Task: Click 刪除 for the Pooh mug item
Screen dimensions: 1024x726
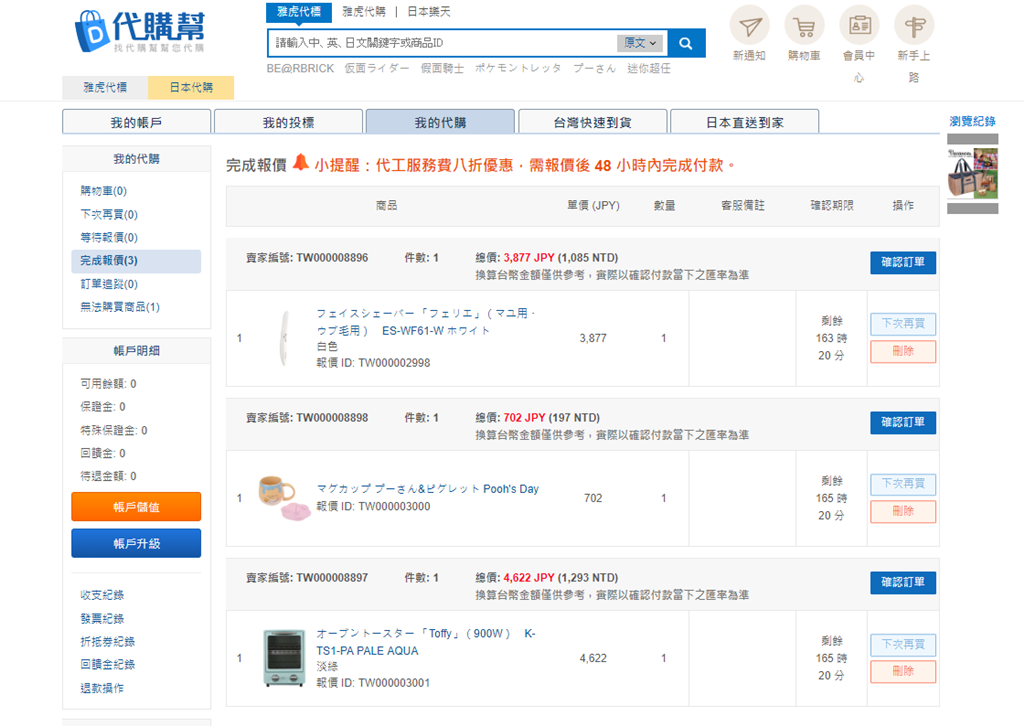Action: coord(903,511)
